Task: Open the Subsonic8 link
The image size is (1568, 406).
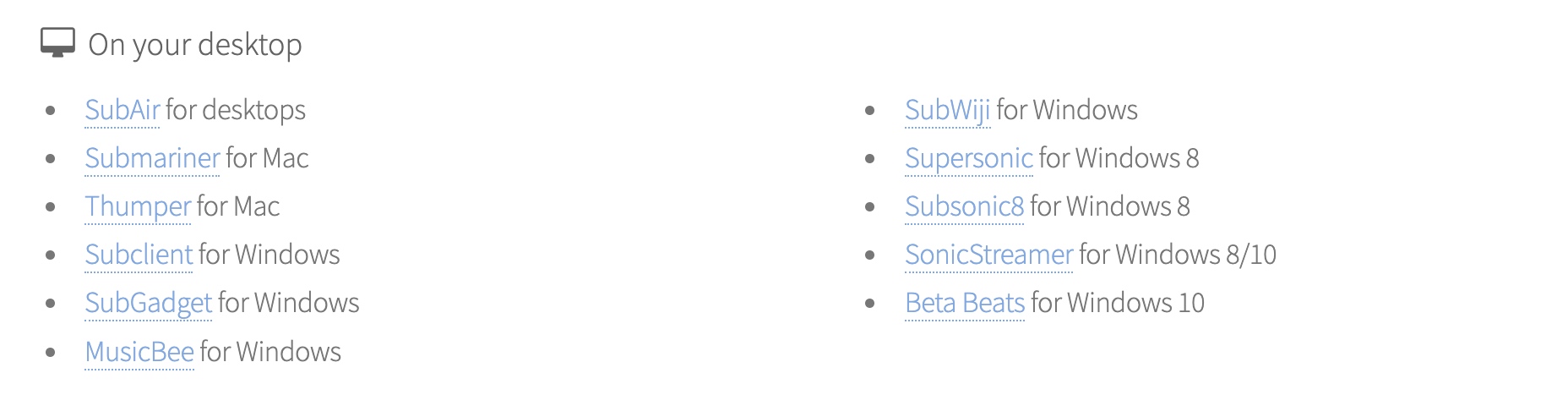Action: (x=965, y=206)
